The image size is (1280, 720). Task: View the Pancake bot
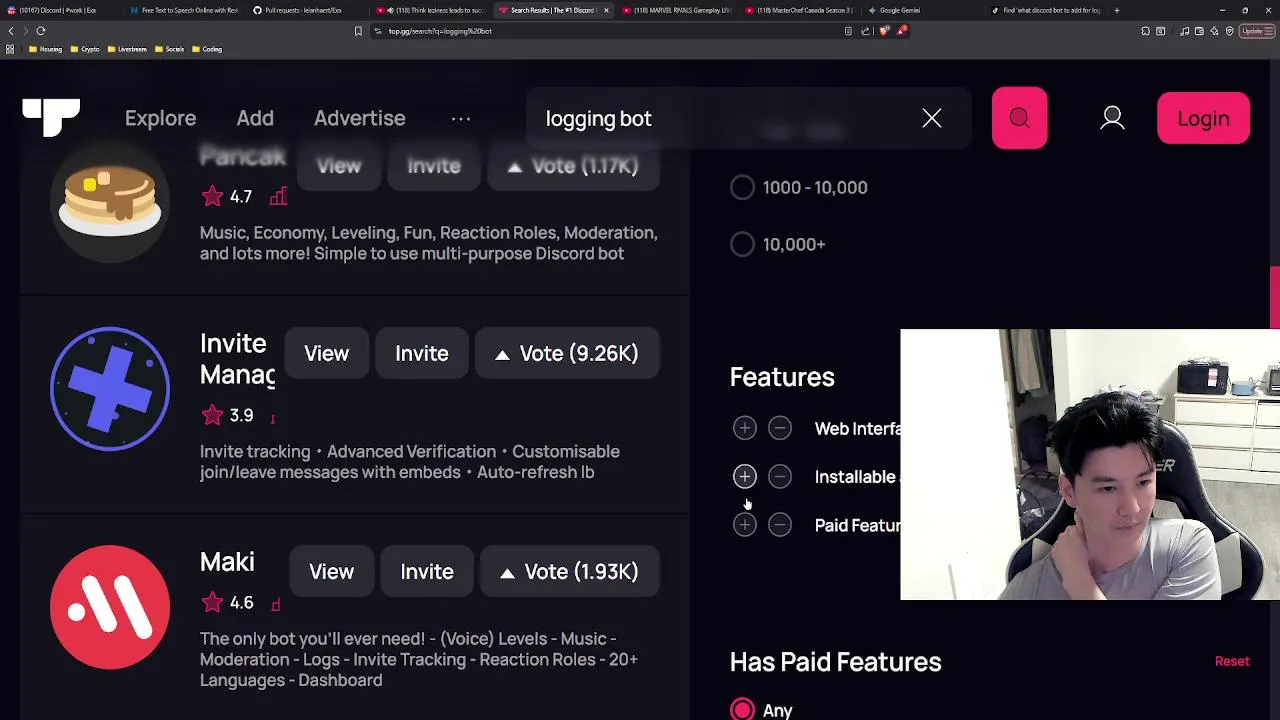(339, 166)
